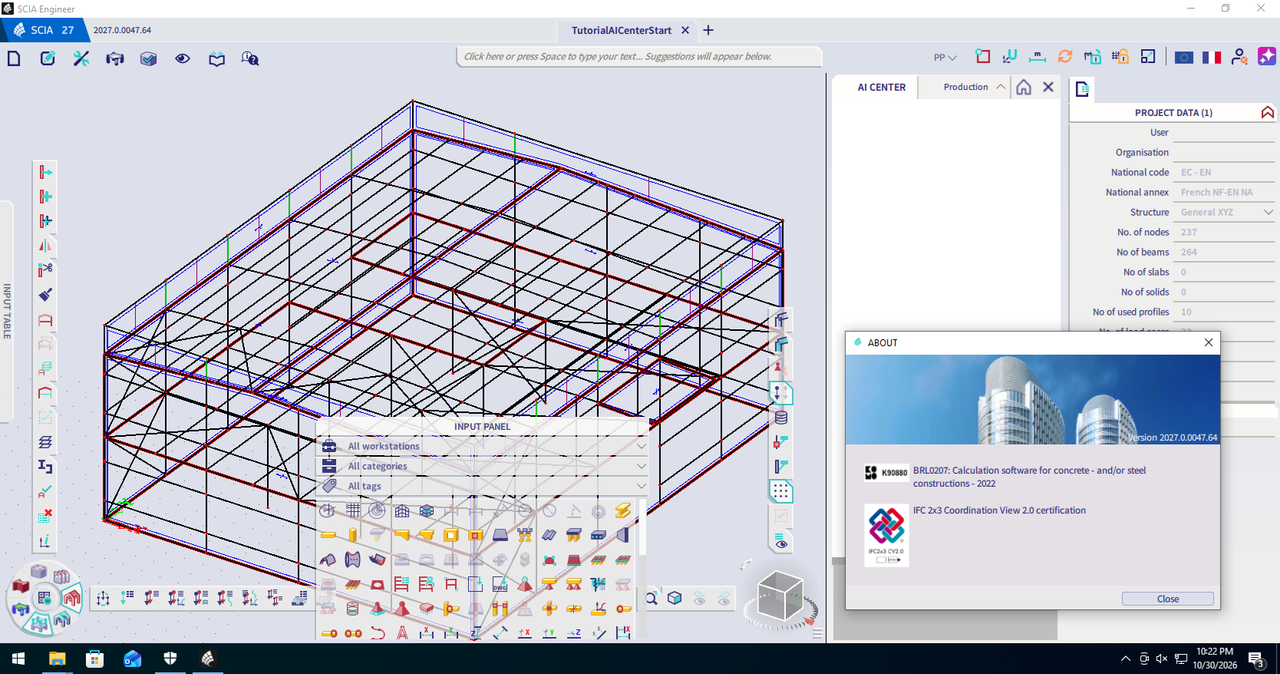Select the scissors cut tool in left toolbar

tap(45, 270)
